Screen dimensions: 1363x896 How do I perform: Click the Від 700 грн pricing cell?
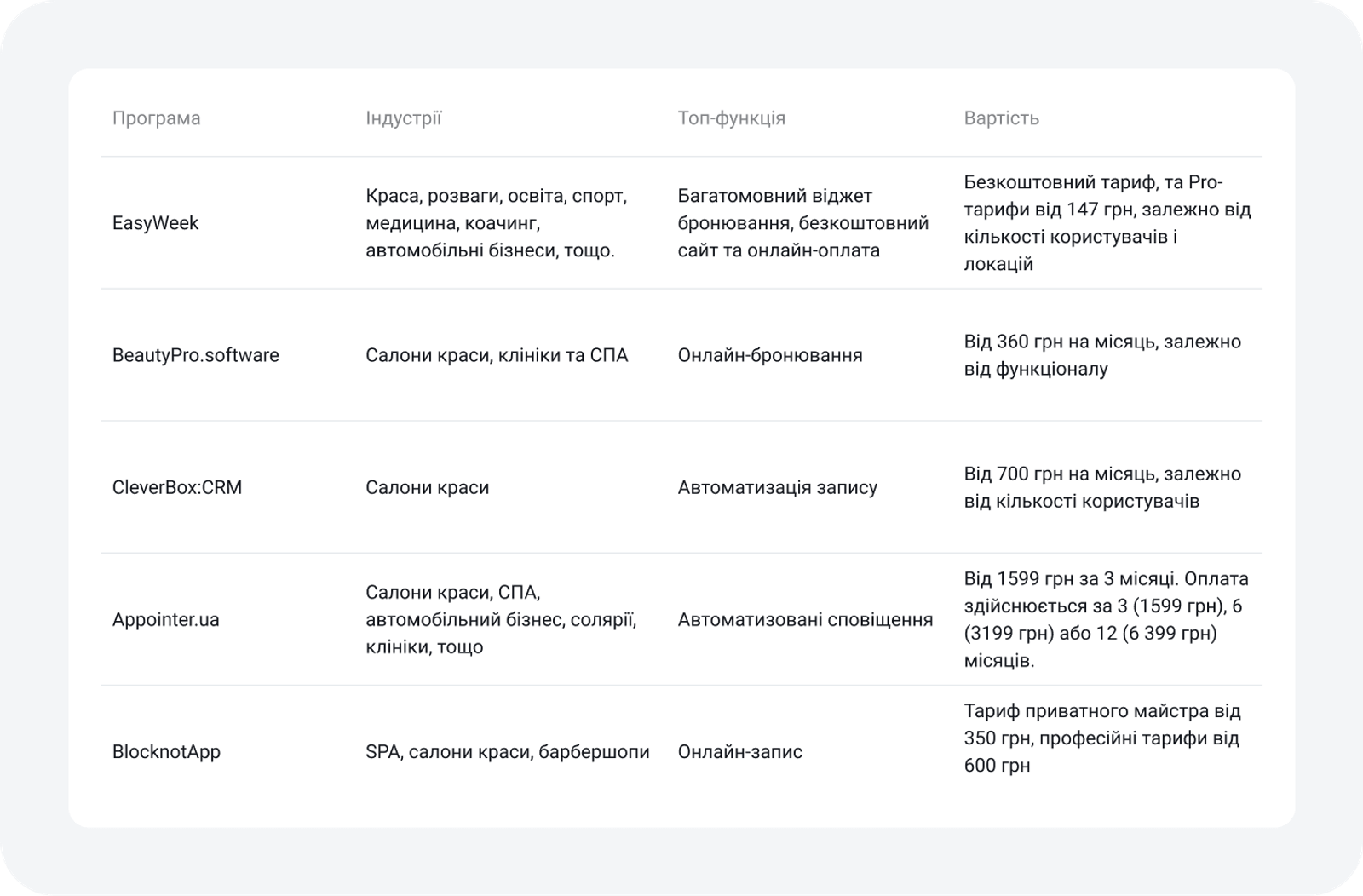tap(1102, 487)
